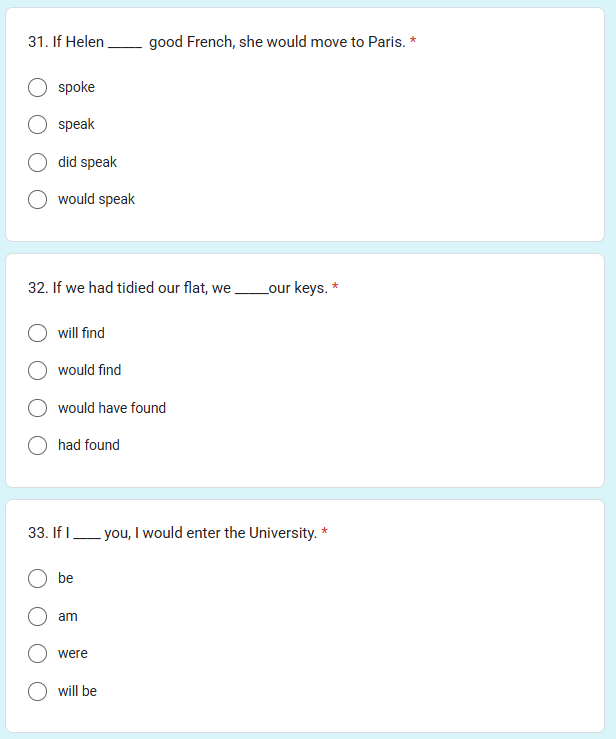
Task: Click the 'spoke' answer label text
Action: point(76,88)
